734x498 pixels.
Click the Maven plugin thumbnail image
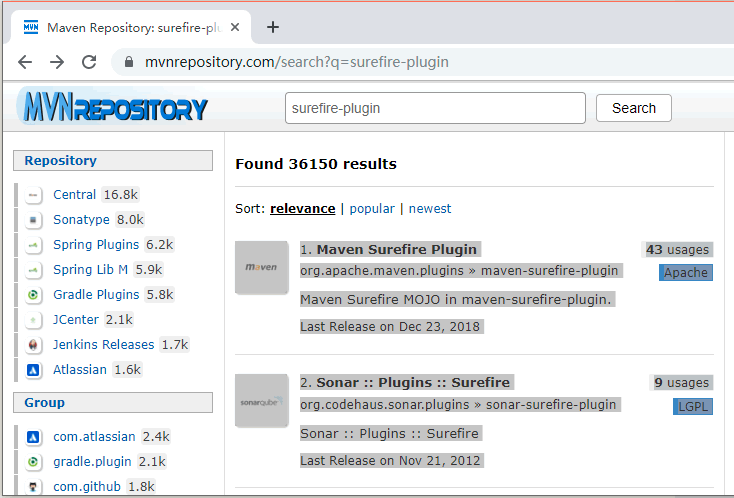click(x=261, y=267)
